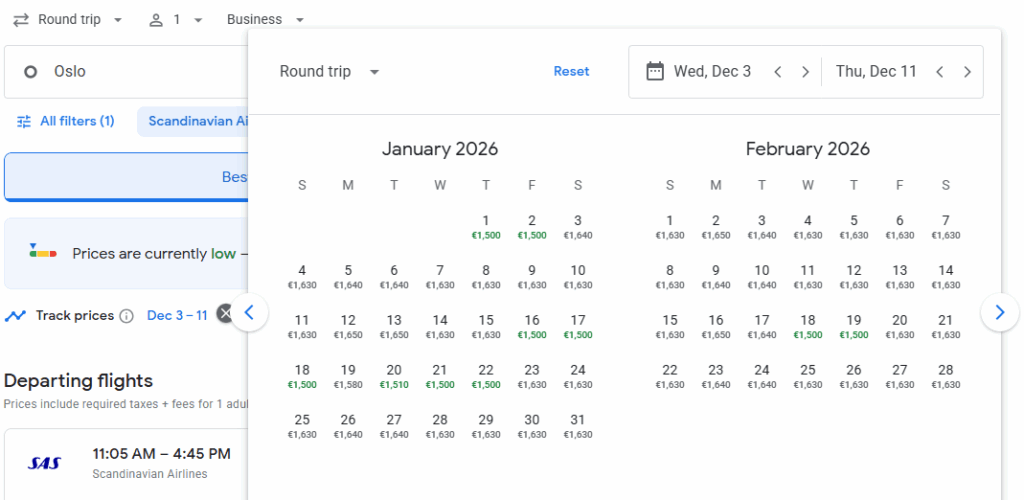Open the Business class dropdown

click(x=265, y=20)
